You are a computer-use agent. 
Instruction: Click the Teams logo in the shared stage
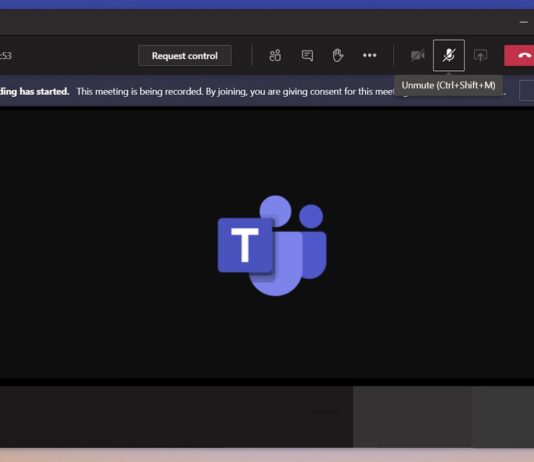(x=272, y=245)
